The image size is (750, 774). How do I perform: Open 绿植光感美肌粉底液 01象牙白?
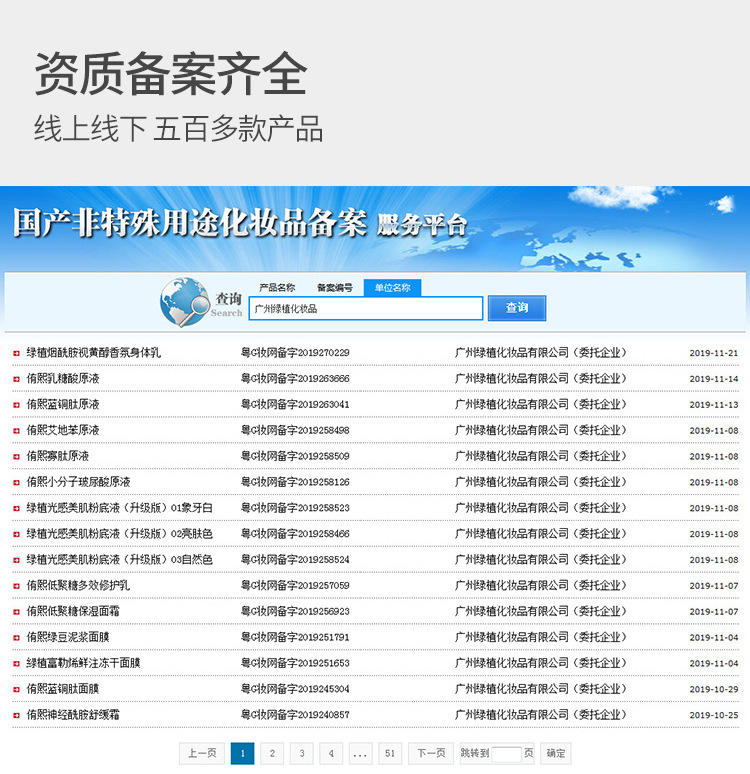tap(119, 507)
